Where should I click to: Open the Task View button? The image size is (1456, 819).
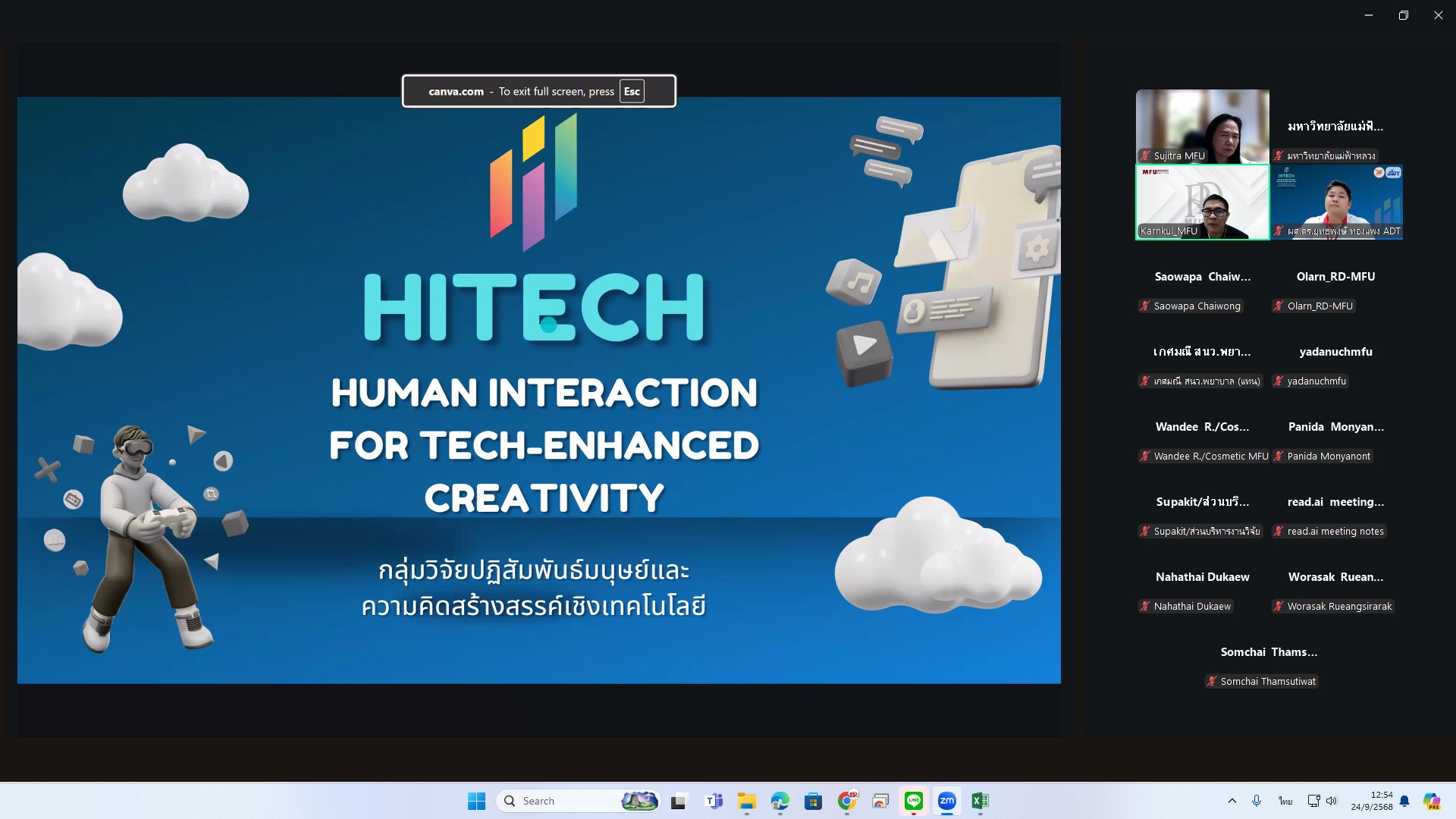679,801
